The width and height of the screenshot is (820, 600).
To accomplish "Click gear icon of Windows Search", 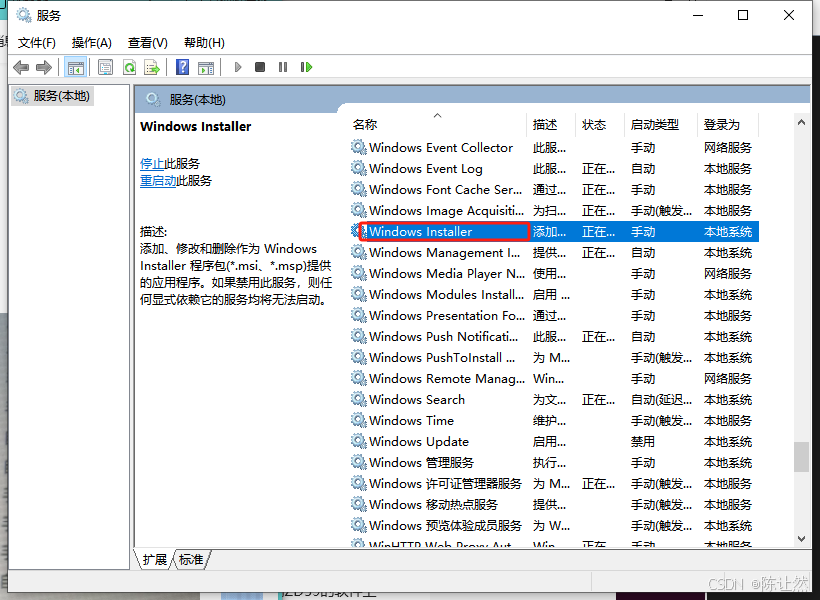I will click(358, 400).
